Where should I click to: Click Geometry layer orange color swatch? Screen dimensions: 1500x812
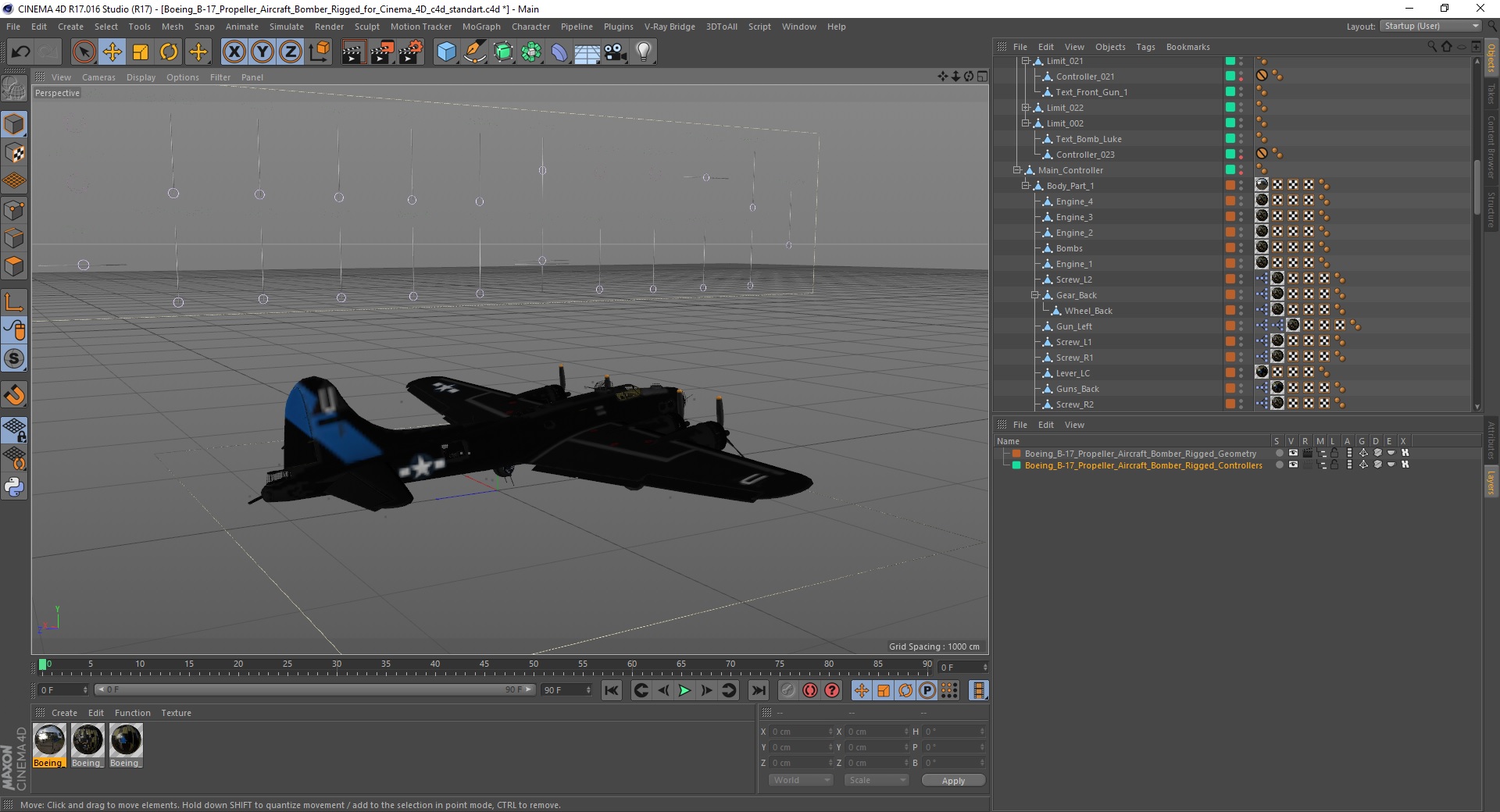1016,454
